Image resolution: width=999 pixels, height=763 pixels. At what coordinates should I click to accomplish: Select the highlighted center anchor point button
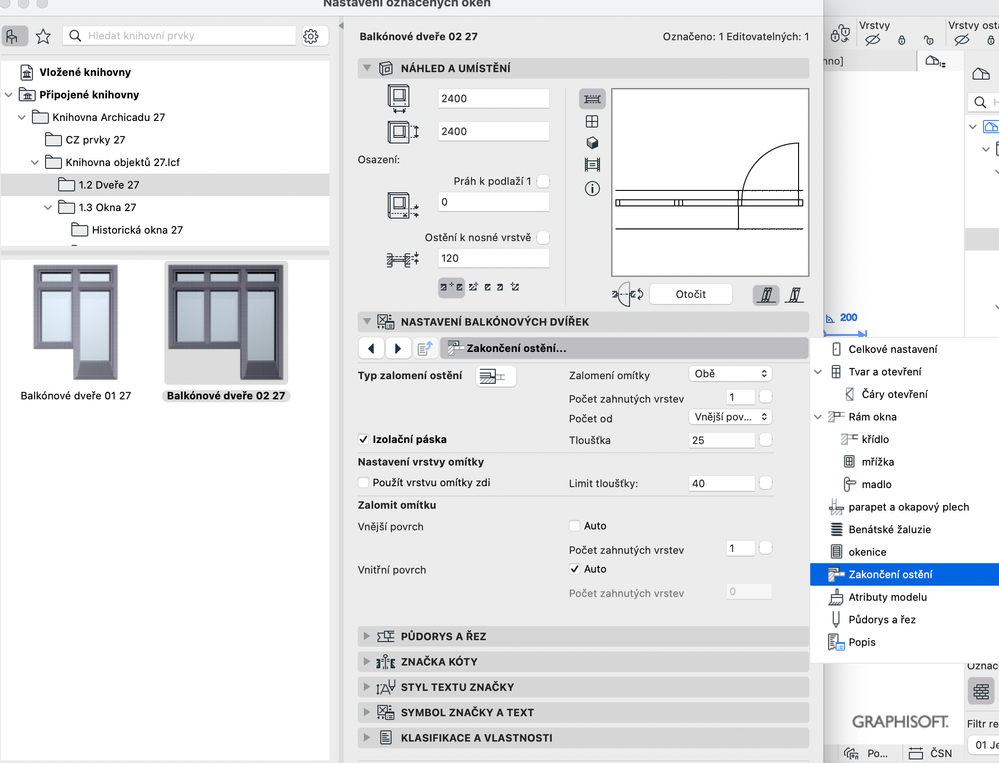click(452, 287)
